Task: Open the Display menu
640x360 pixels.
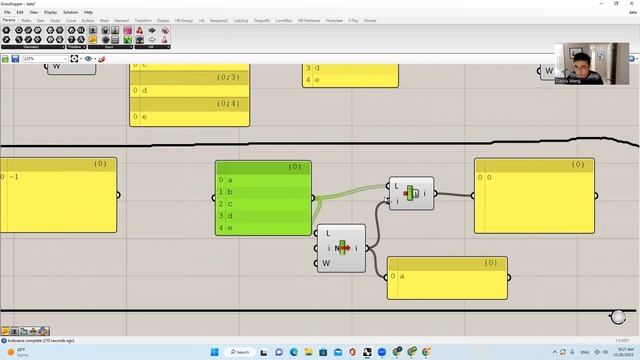Action: pos(51,12)
